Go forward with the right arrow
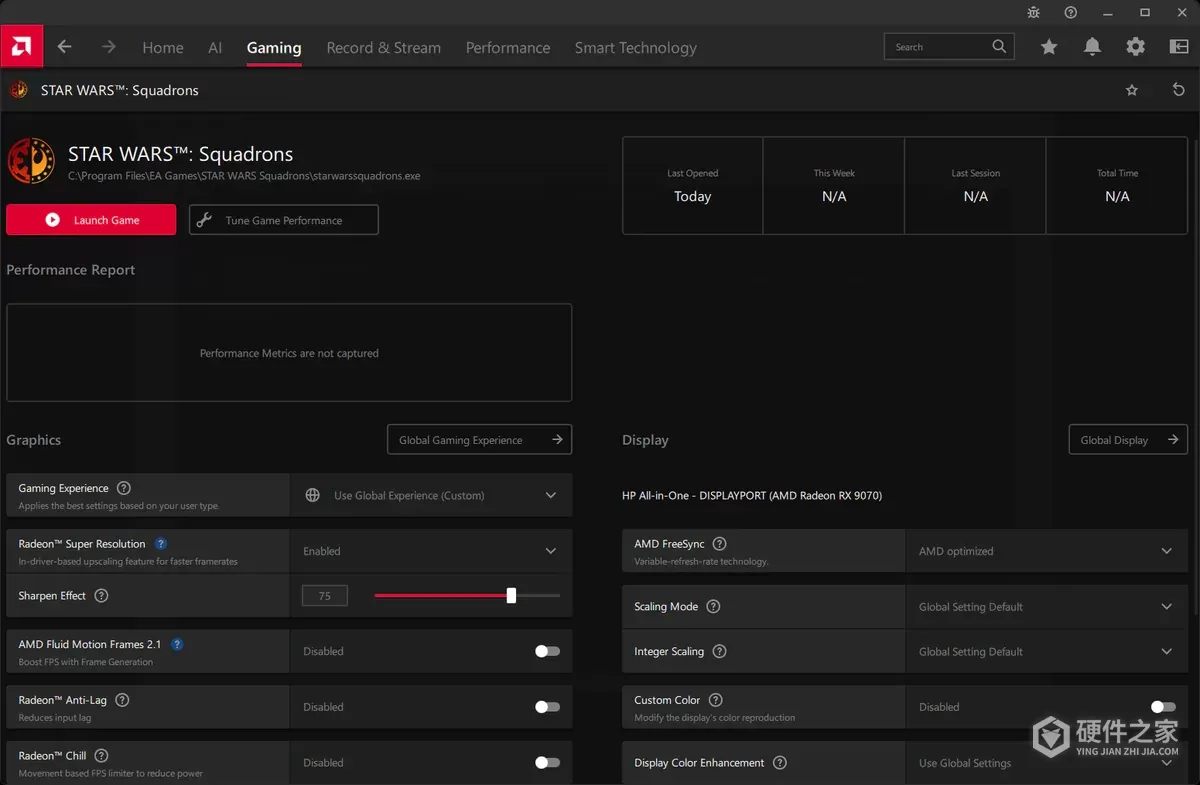Image resolution: width=1200 pixels, height=785 pixels. (x=108, y=47)
